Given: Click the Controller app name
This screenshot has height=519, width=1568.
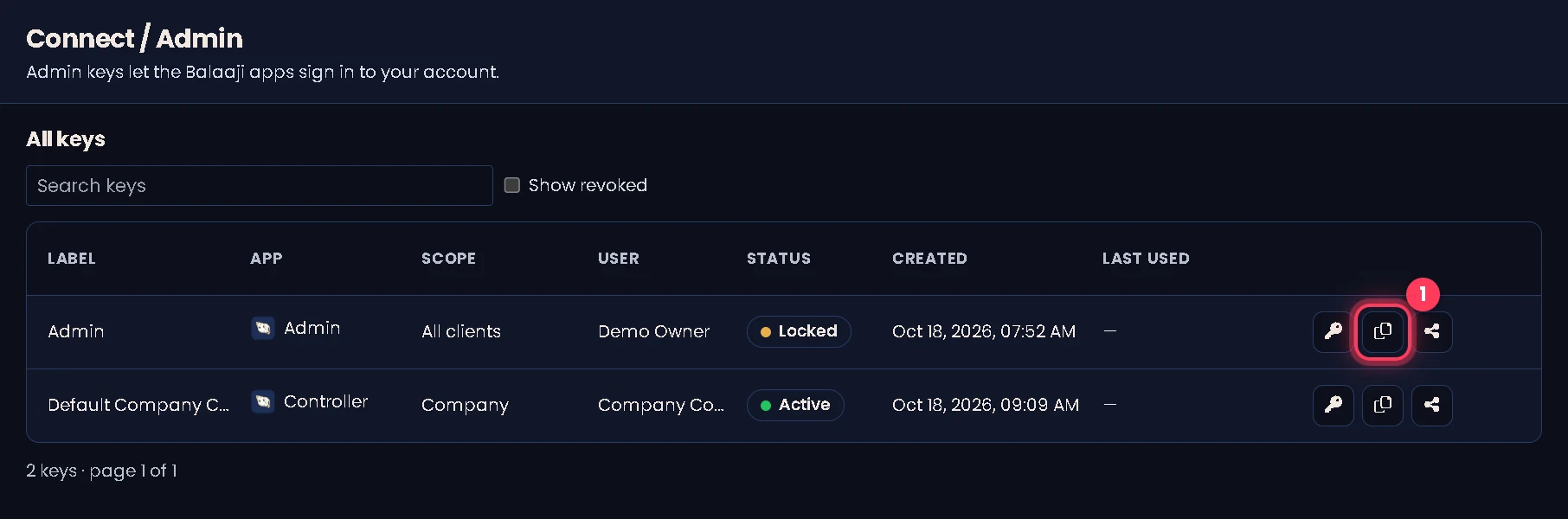Looking at the screenshot, I should [325, 401].
